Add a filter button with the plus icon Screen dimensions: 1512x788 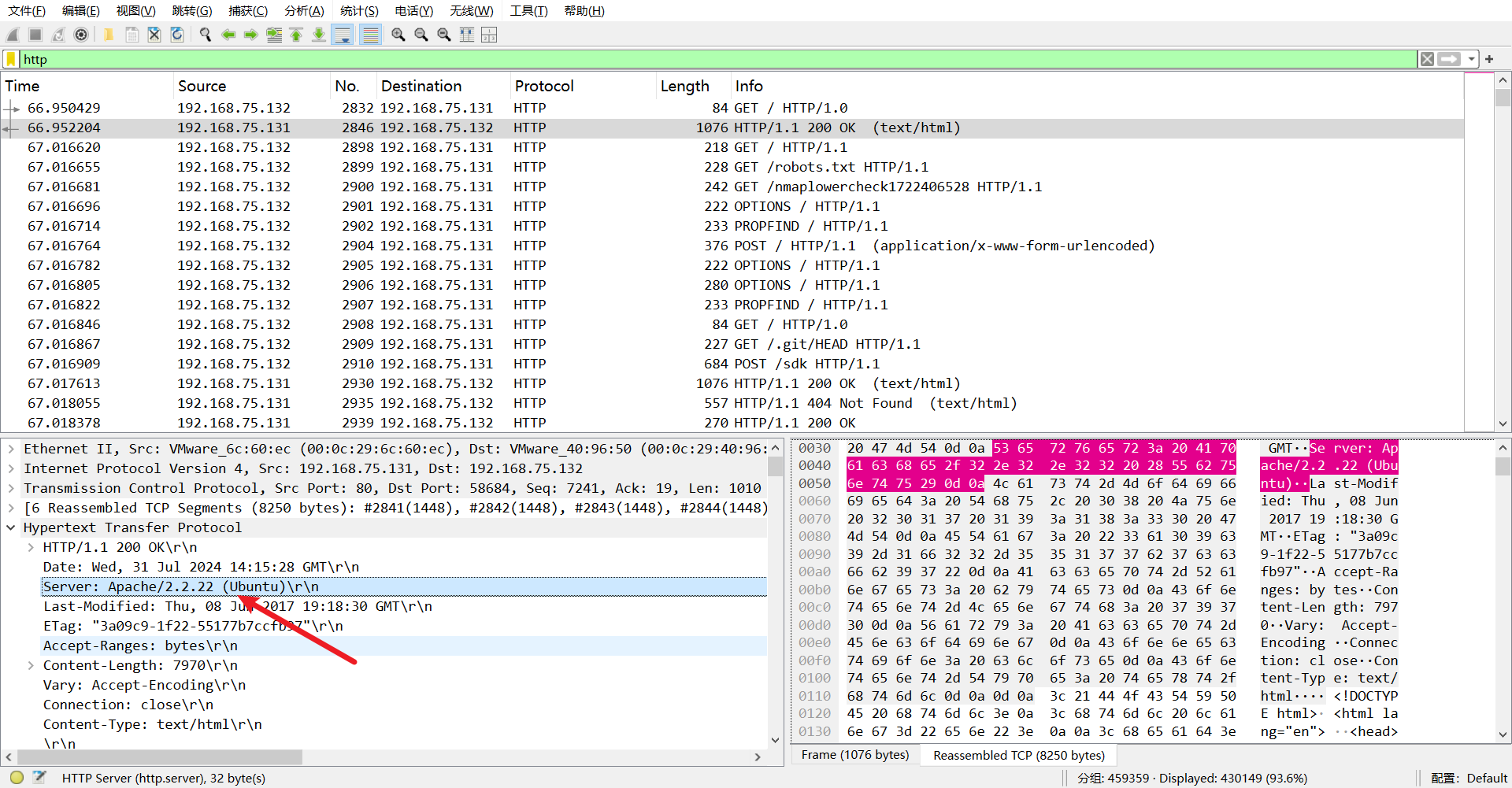1489,59
